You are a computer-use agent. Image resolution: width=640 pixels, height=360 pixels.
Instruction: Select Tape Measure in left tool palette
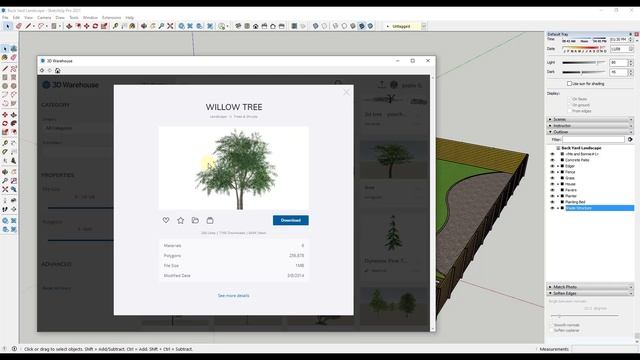pos(4,143)
